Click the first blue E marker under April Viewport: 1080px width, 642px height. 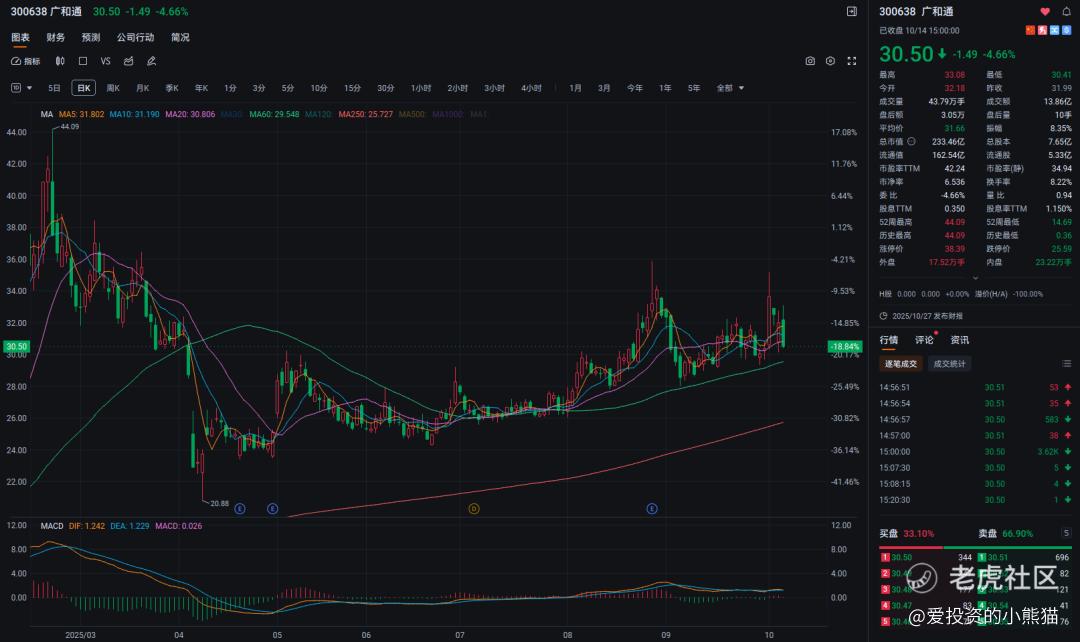tap(240, 509)
